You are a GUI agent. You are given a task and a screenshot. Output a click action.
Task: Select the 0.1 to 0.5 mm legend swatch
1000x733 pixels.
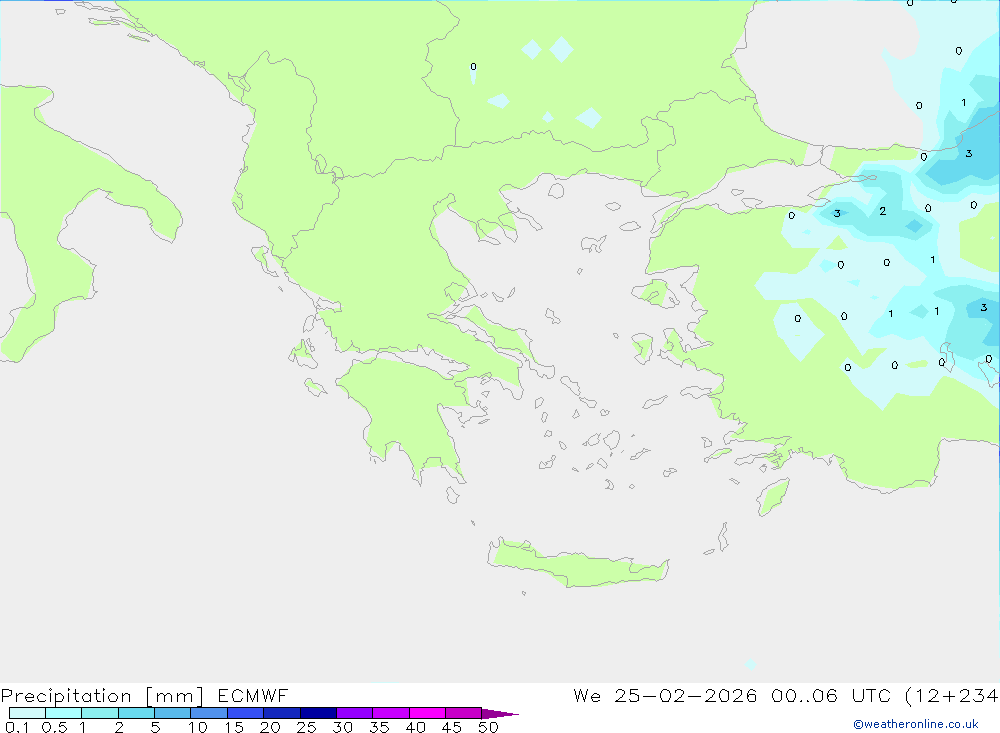coord(27,713)
